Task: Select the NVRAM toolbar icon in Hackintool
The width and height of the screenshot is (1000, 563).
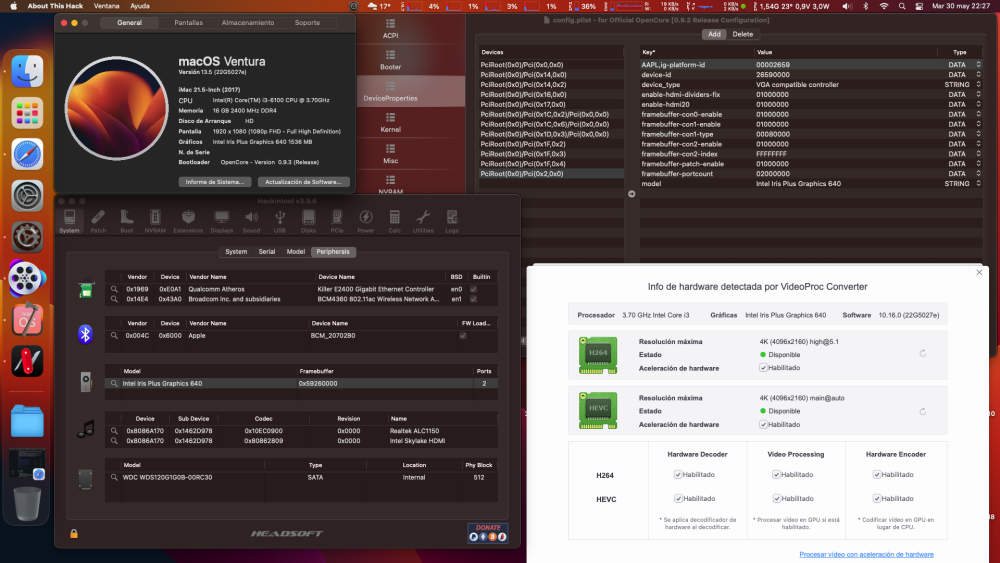Action: (x=155, y=221)
